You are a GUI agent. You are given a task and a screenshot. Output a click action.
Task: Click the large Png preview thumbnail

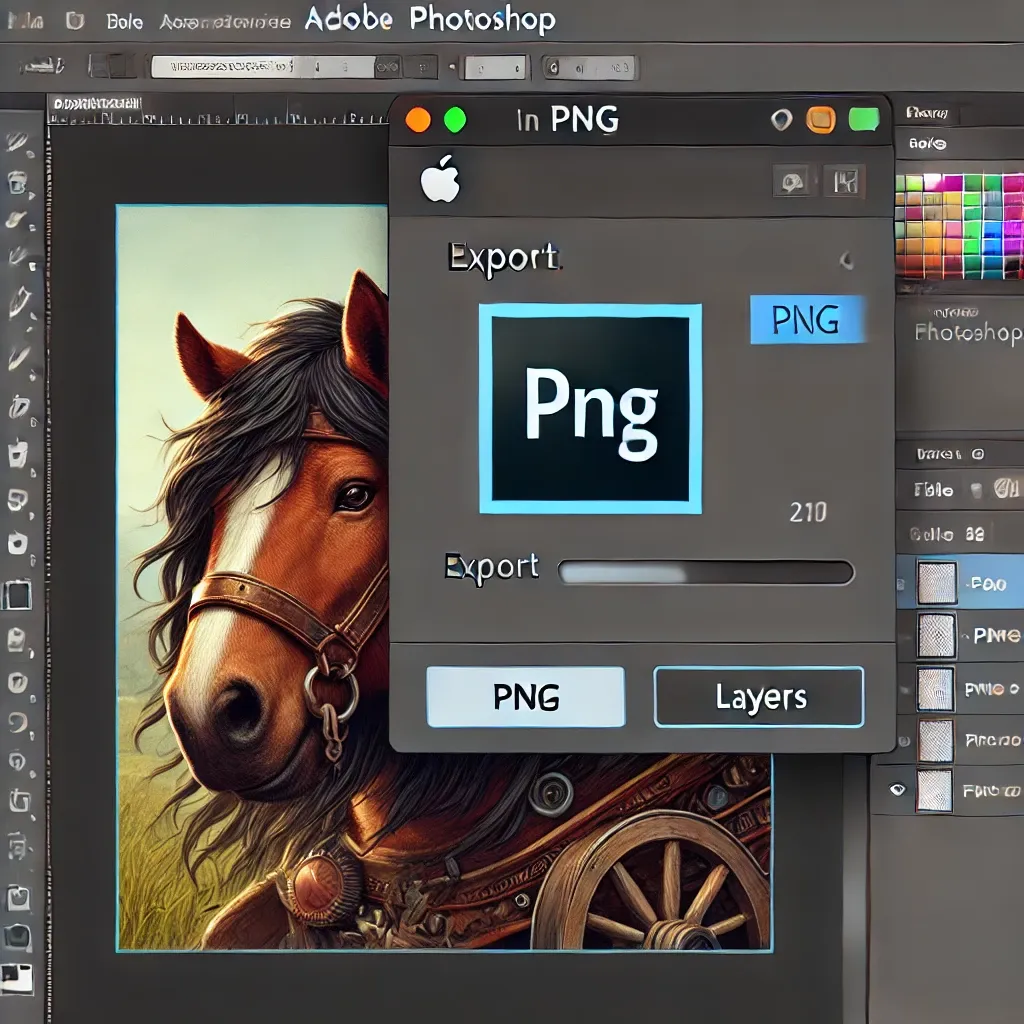point(590,409)
